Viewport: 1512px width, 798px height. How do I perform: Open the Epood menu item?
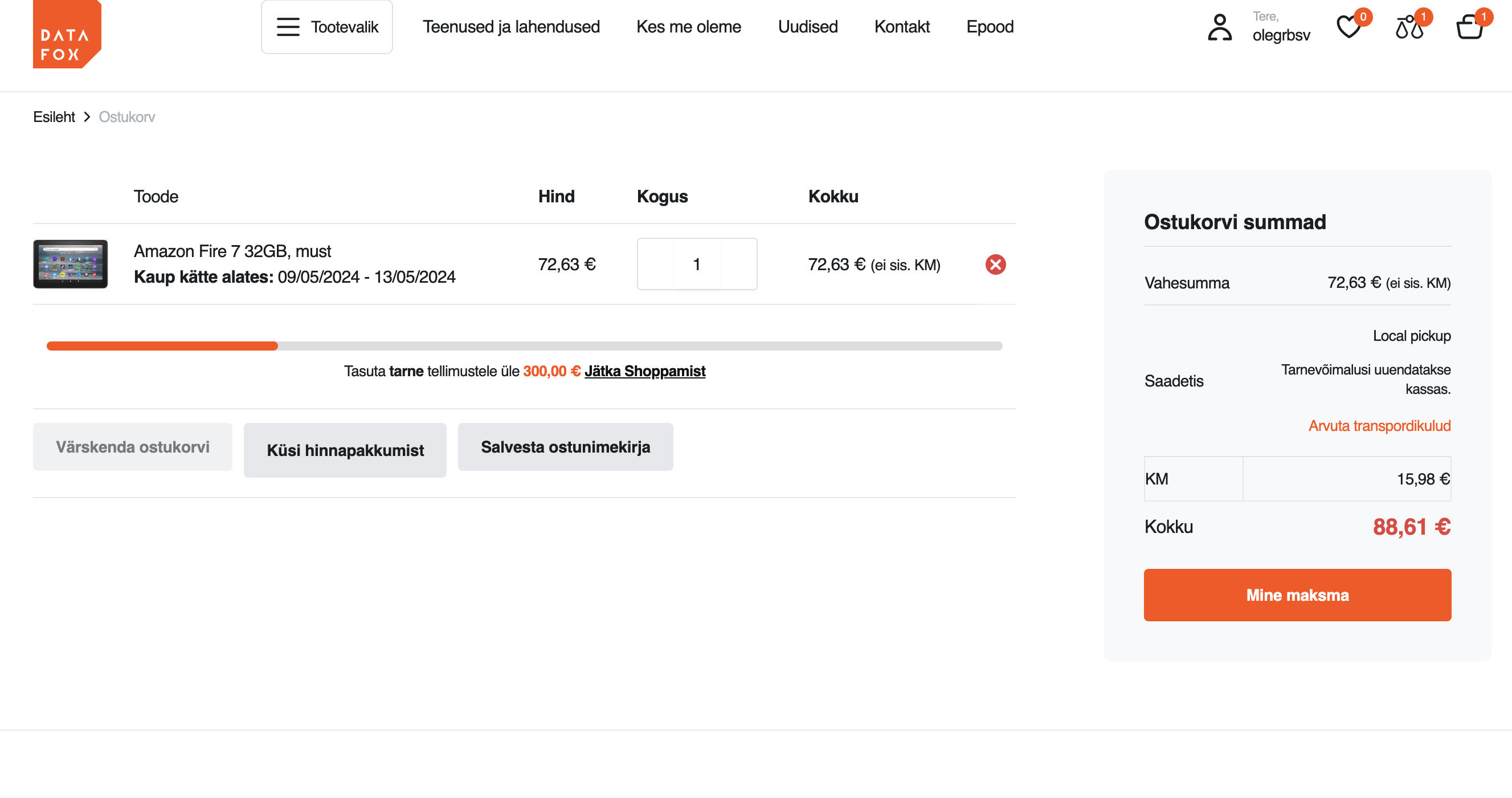[990, 27]
